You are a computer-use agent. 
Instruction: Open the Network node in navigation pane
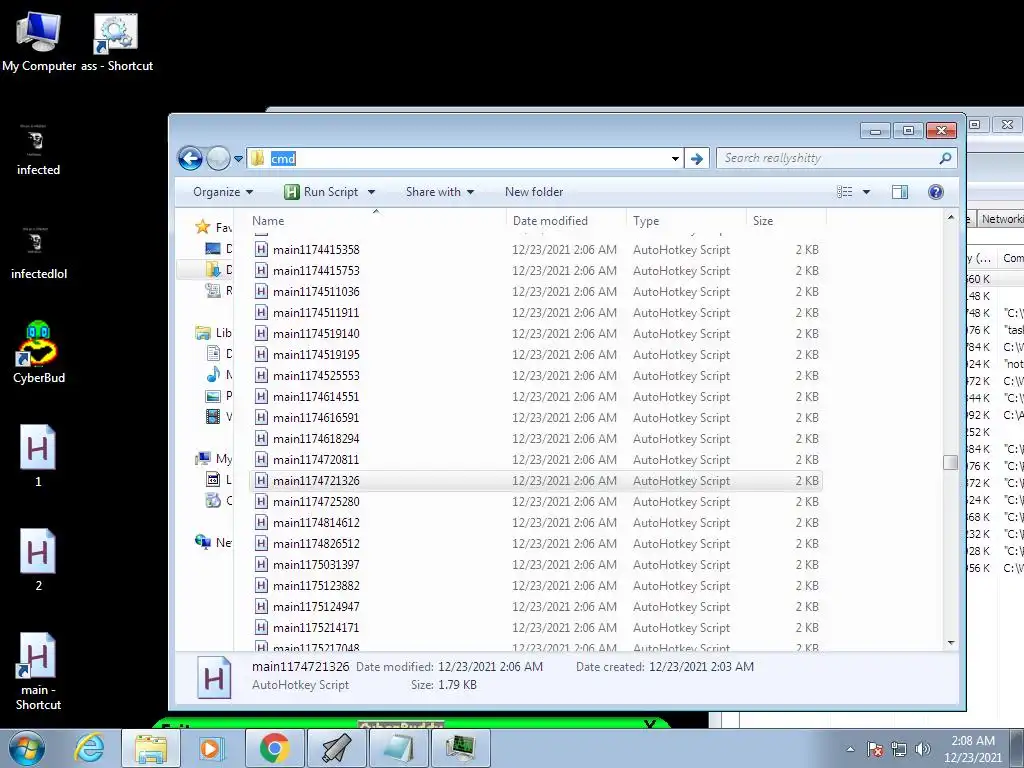click(x=214, y=542)
